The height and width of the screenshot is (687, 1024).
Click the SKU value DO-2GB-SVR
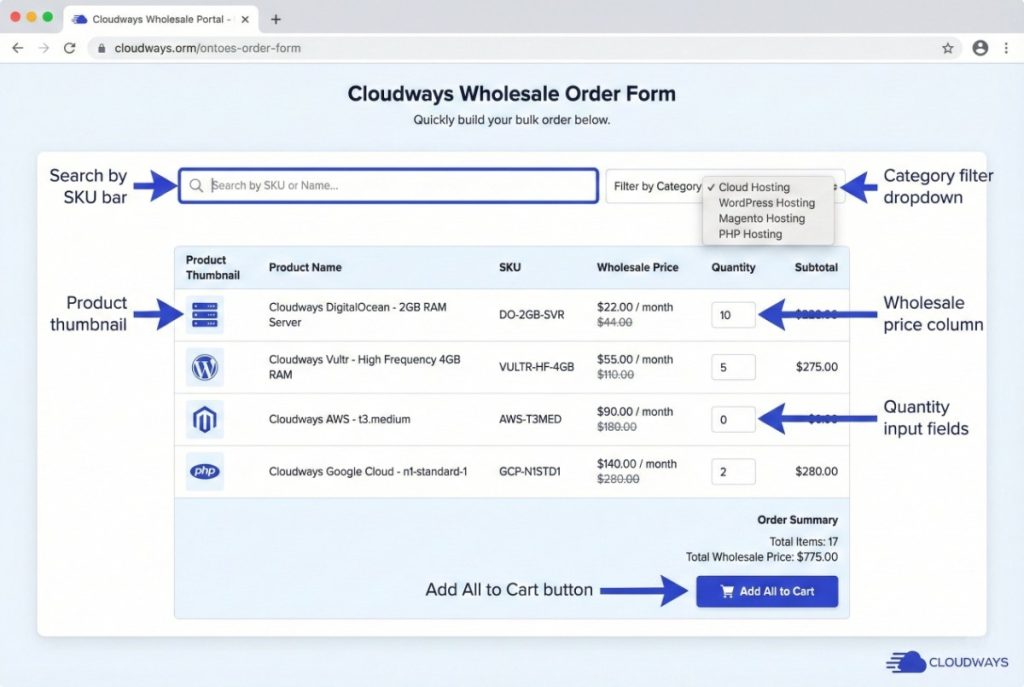532,315
